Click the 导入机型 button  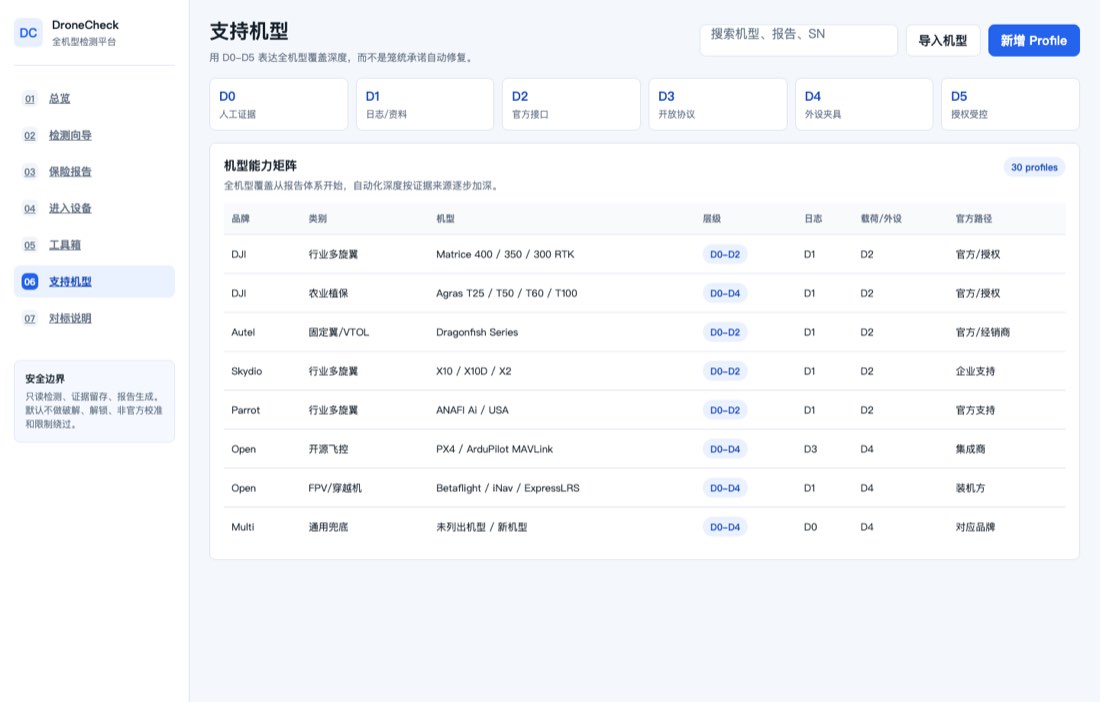tap(942, 40)
